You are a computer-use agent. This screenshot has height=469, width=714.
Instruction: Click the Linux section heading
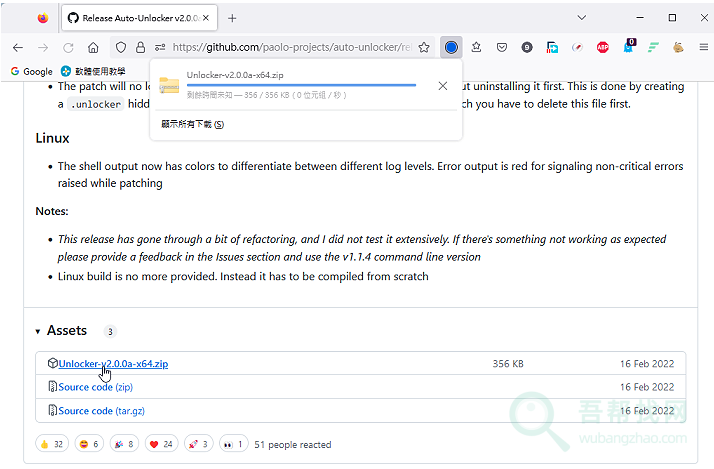coord(52,138)
